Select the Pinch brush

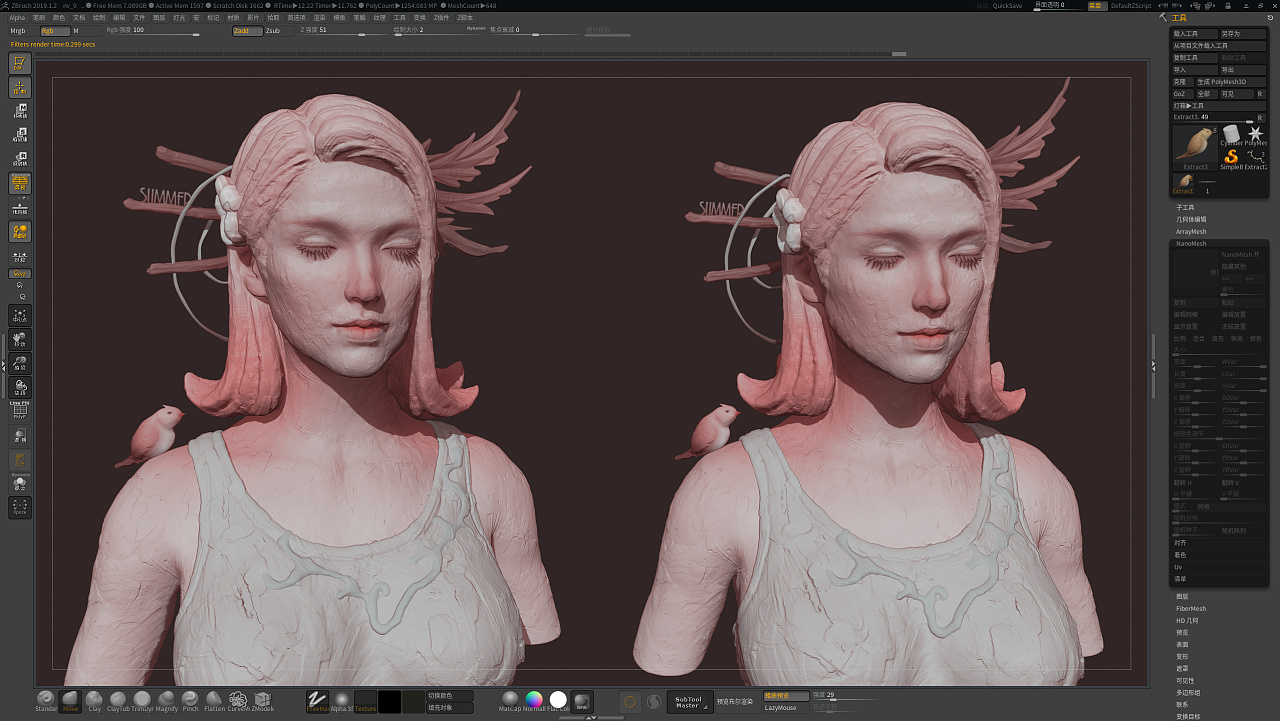[188, 699]
